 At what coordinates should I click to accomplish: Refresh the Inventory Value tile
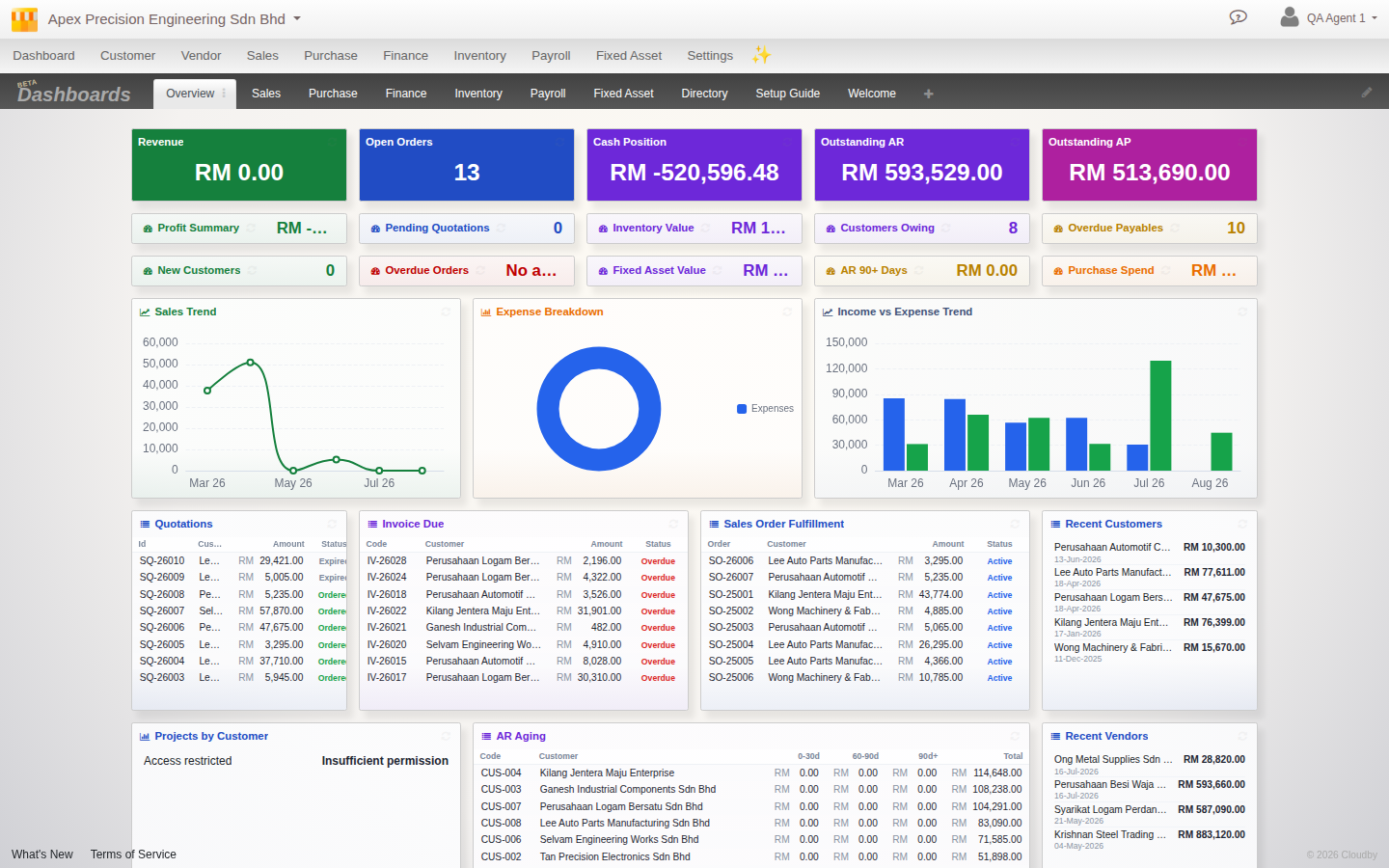tap(705, 229)
